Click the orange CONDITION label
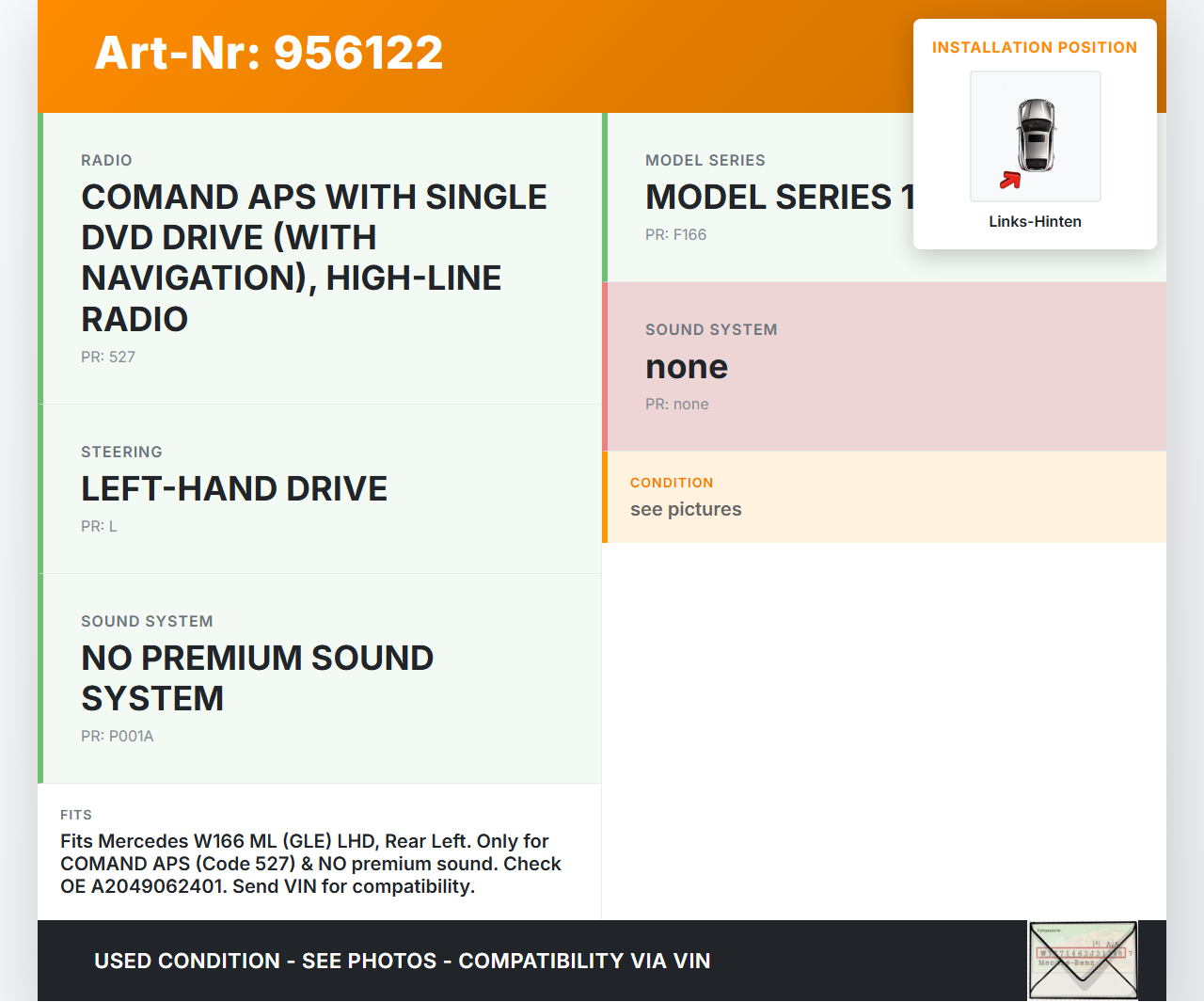Screen dimensions: 1204x1002 672,483
